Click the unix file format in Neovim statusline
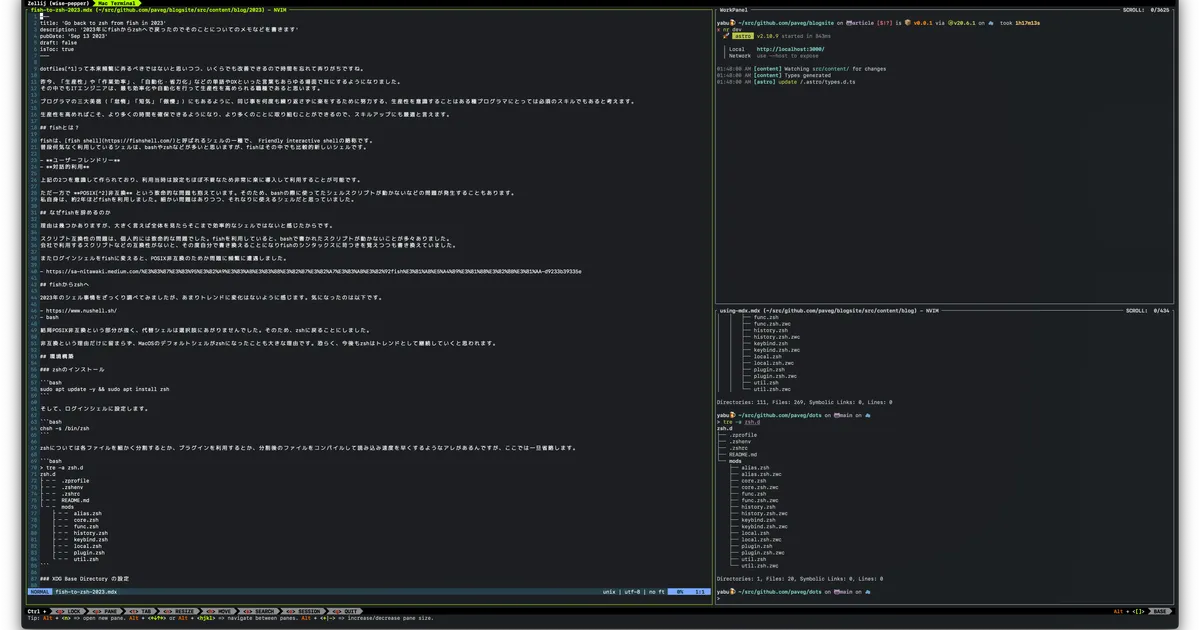Screen dimensions: 1200x630 point(609,591)
